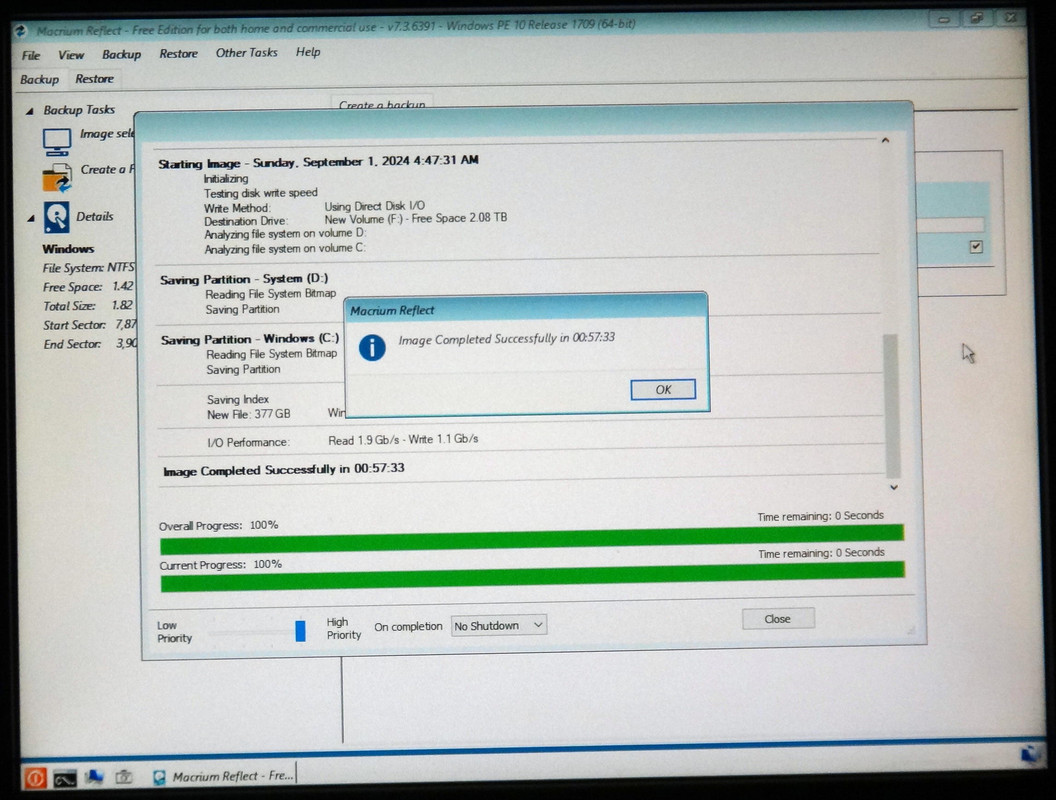Click dialog message 'Image Completed Successfully in 00:57:33'
Image resolution: width=1056 pixels, height=800 pixels.
(x=506, y=339)
